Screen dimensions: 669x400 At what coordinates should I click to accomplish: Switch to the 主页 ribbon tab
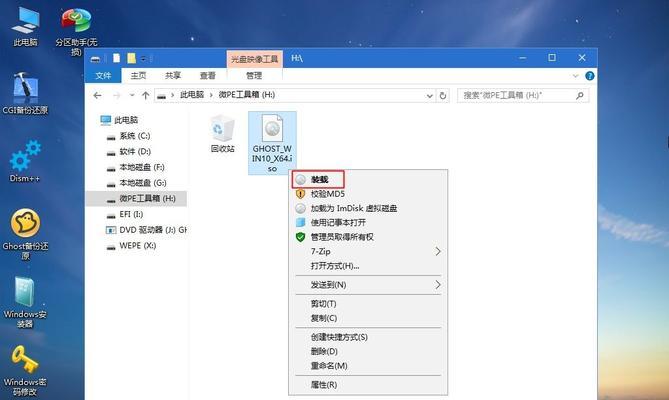(138, 76)
